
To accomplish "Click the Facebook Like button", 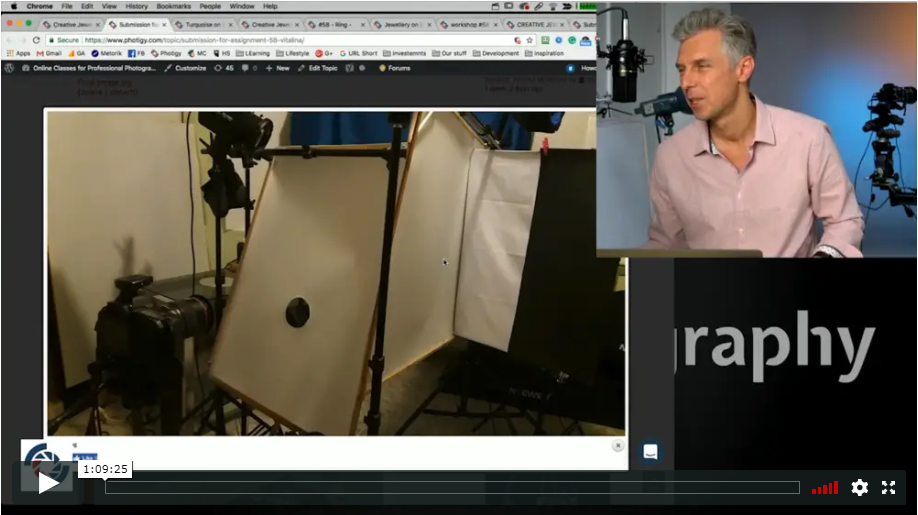I will (x=84, y=457).
